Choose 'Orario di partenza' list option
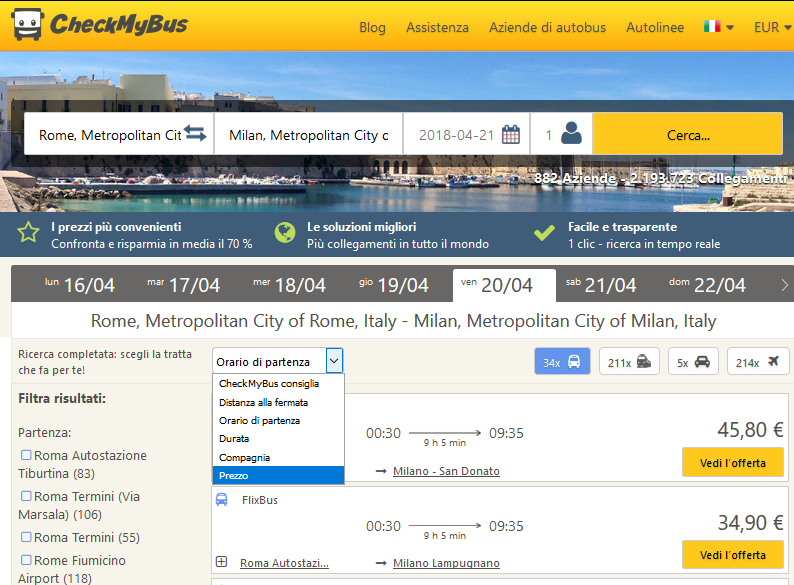 279,420
